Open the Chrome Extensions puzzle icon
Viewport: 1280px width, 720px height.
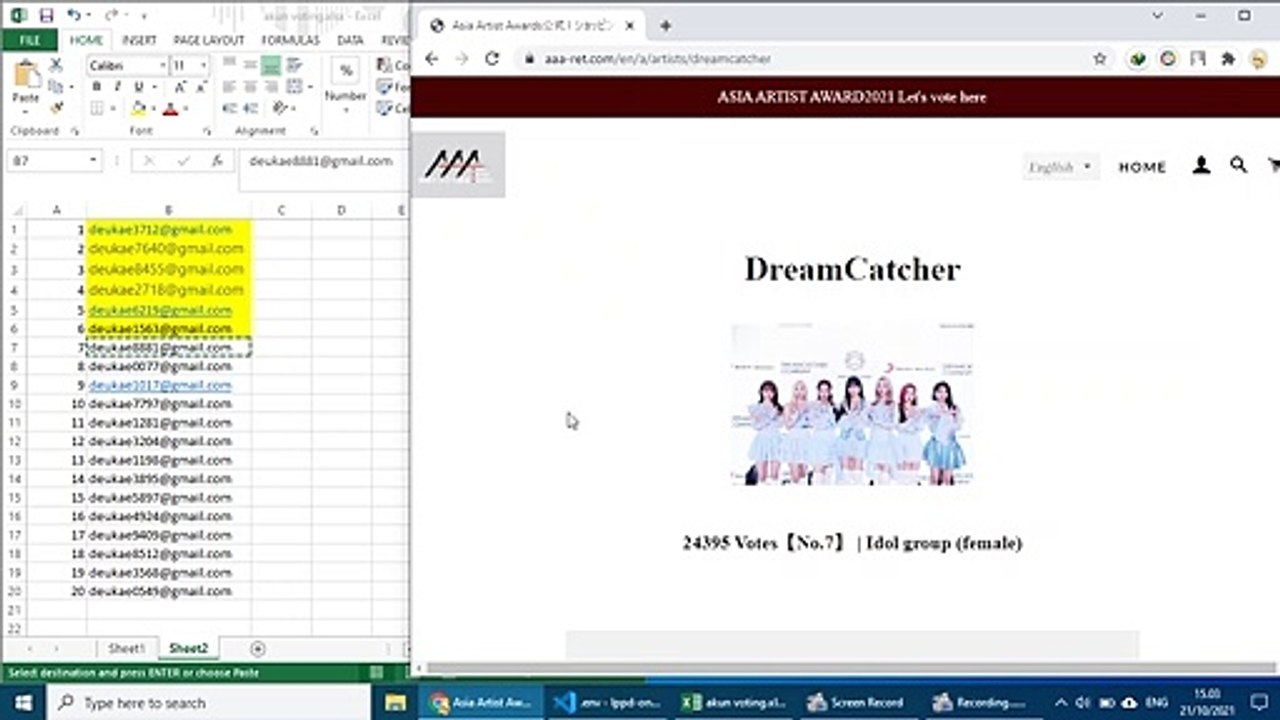click(x=1228, y=59)
